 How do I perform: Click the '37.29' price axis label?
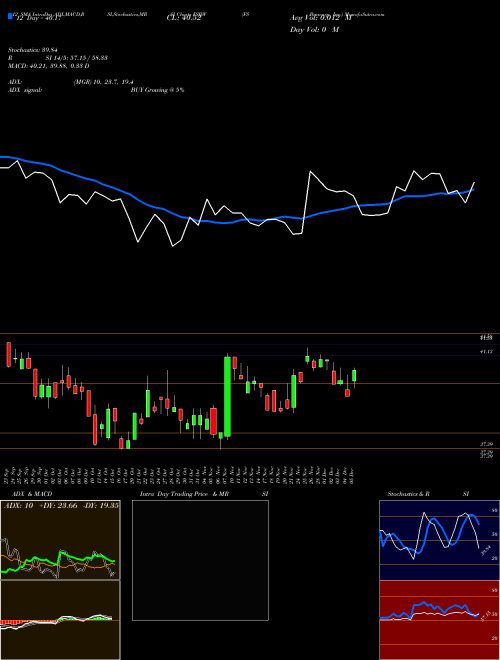[486, 444]
